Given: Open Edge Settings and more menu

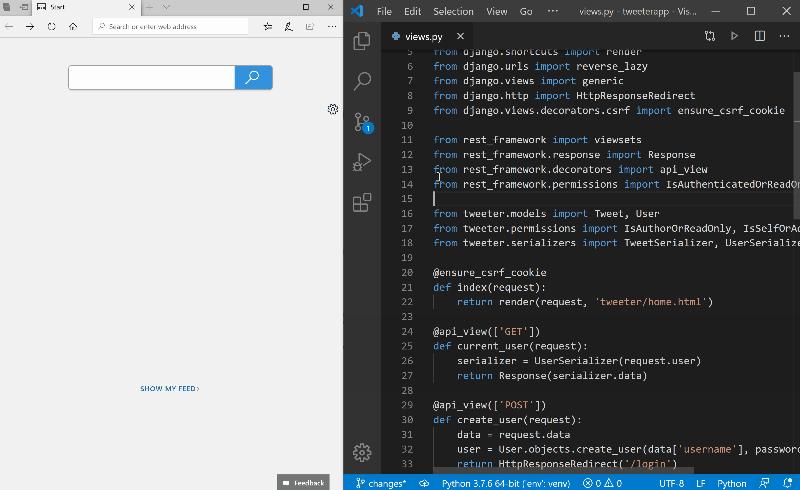Looking at the screenshot, I should click(332, 27).
